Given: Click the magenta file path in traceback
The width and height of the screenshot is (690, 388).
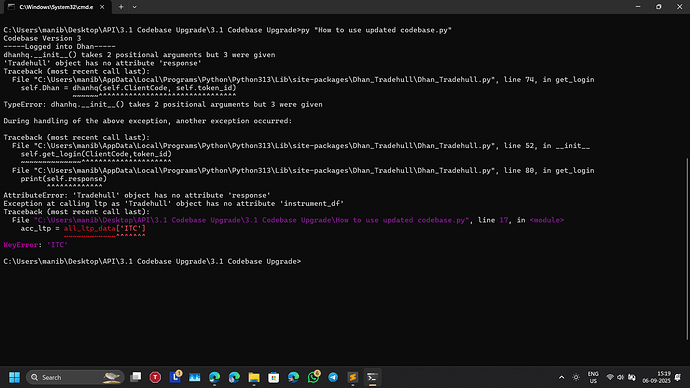Looking at the screenshot, I should pyautogui.click(x=251, y=220).
